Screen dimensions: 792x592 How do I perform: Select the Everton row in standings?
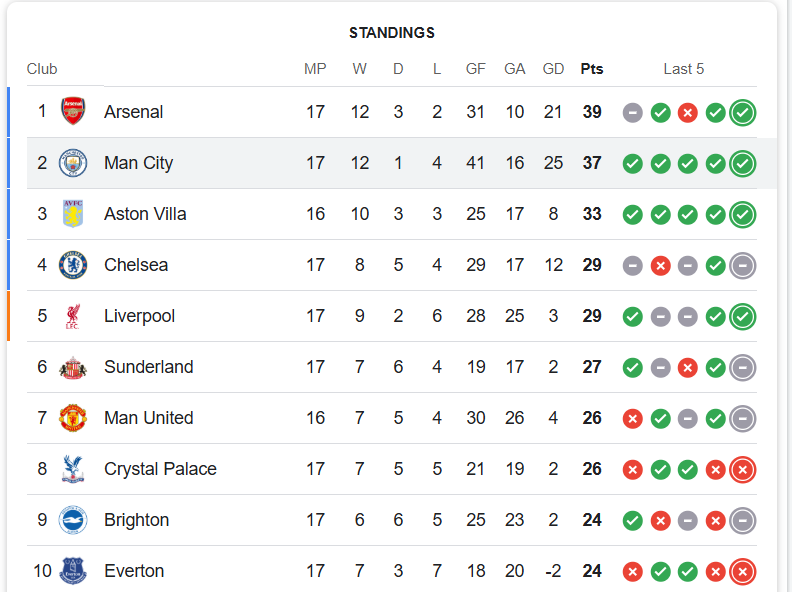(400, 571)
